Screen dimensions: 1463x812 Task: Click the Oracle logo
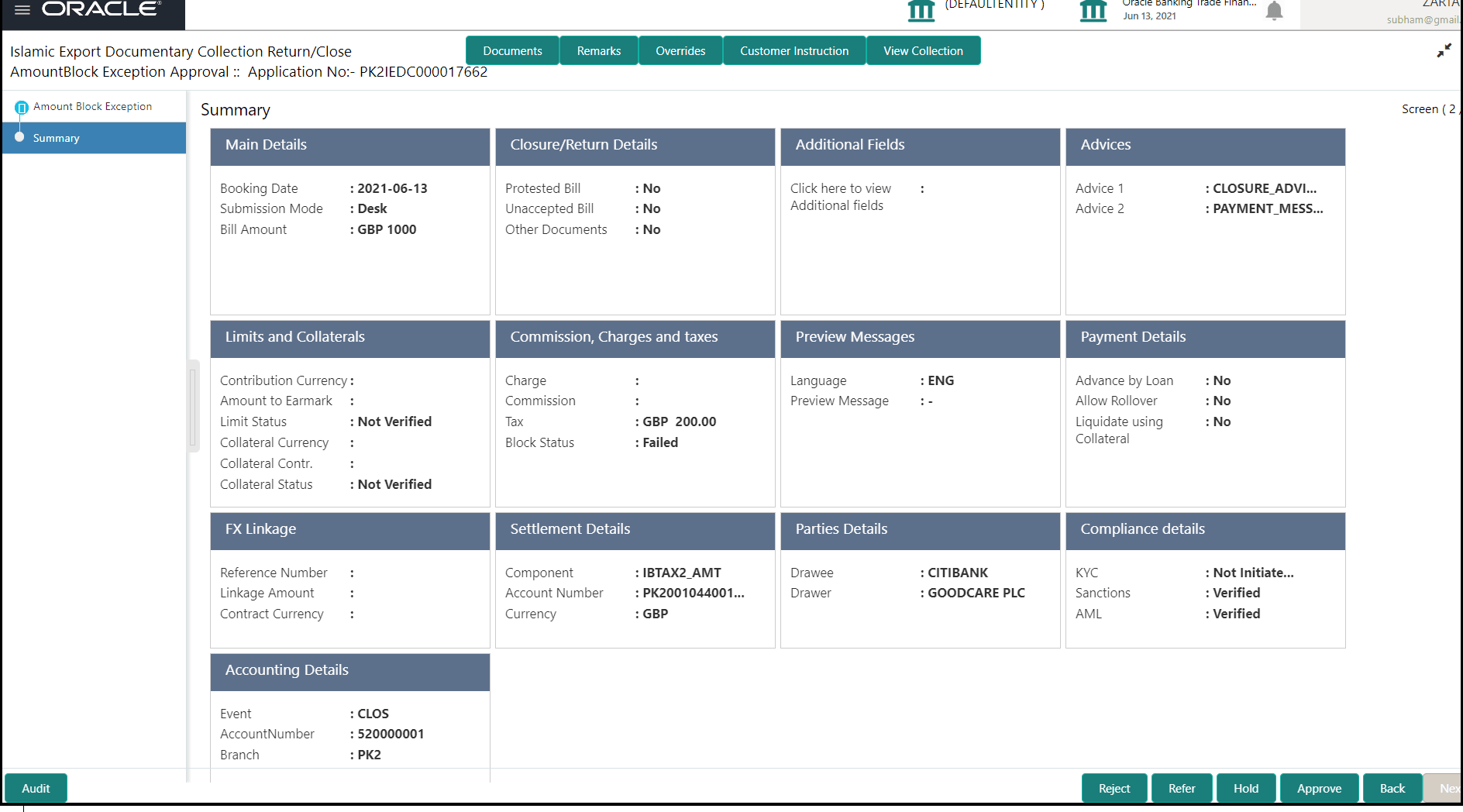101,9
